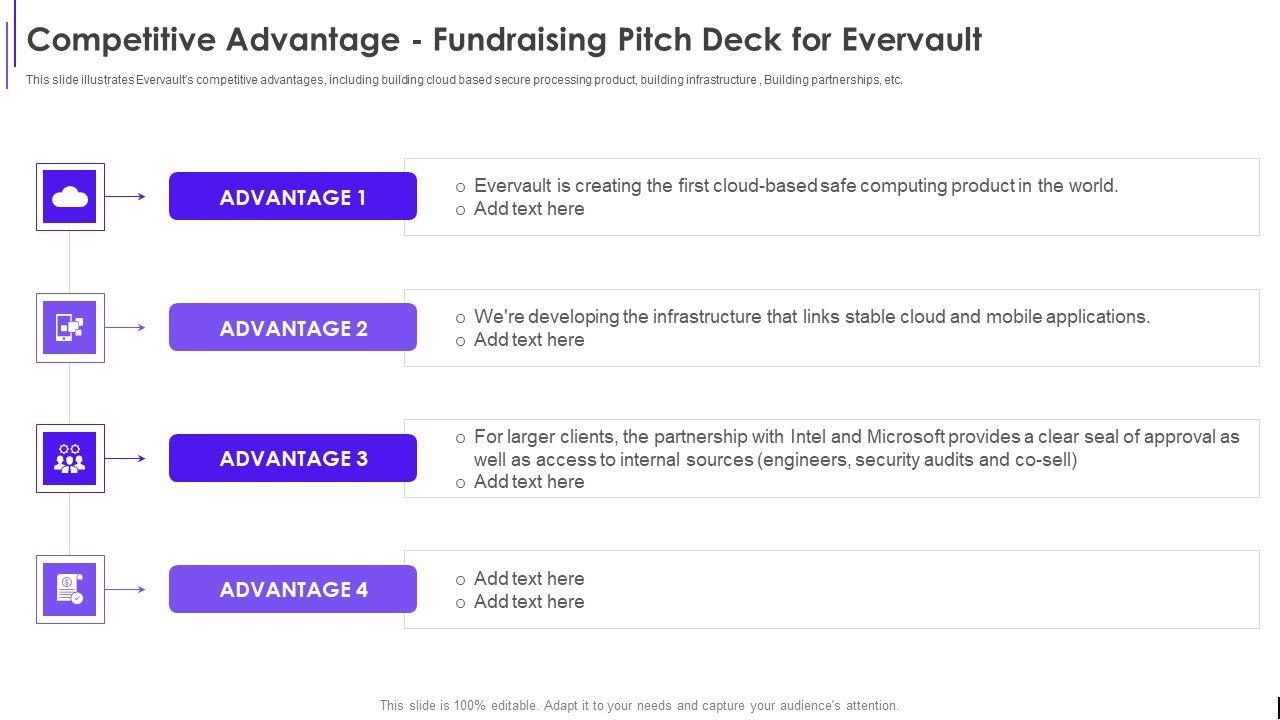The image size is (1280, 720).
Task: Click the cloud icon for Advantage 1
Action: 70,197
